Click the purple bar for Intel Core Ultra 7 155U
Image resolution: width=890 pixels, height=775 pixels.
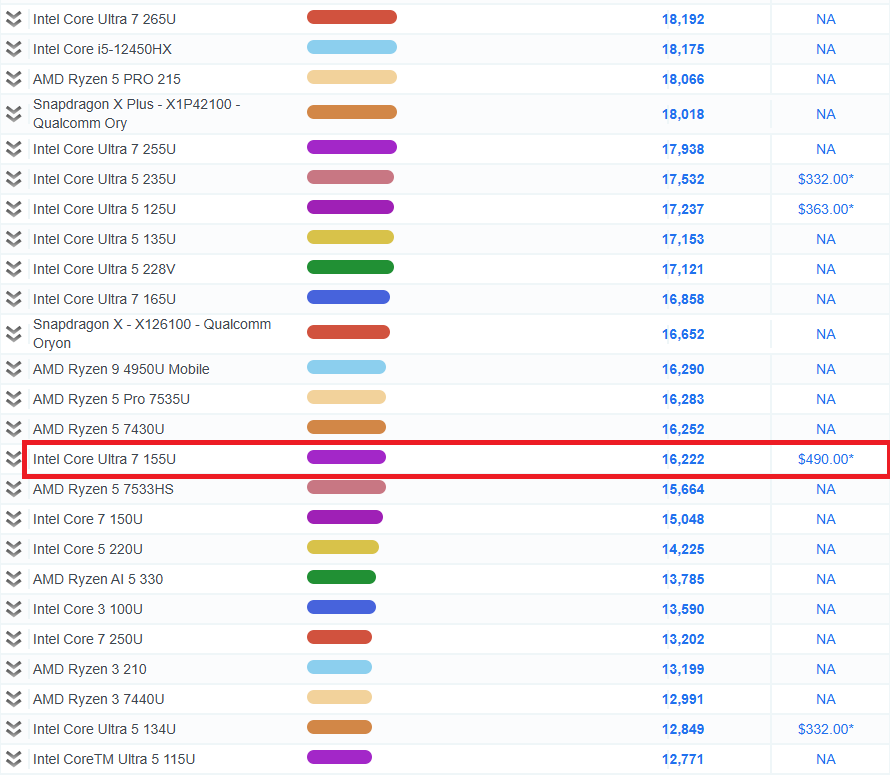(346, 457)
